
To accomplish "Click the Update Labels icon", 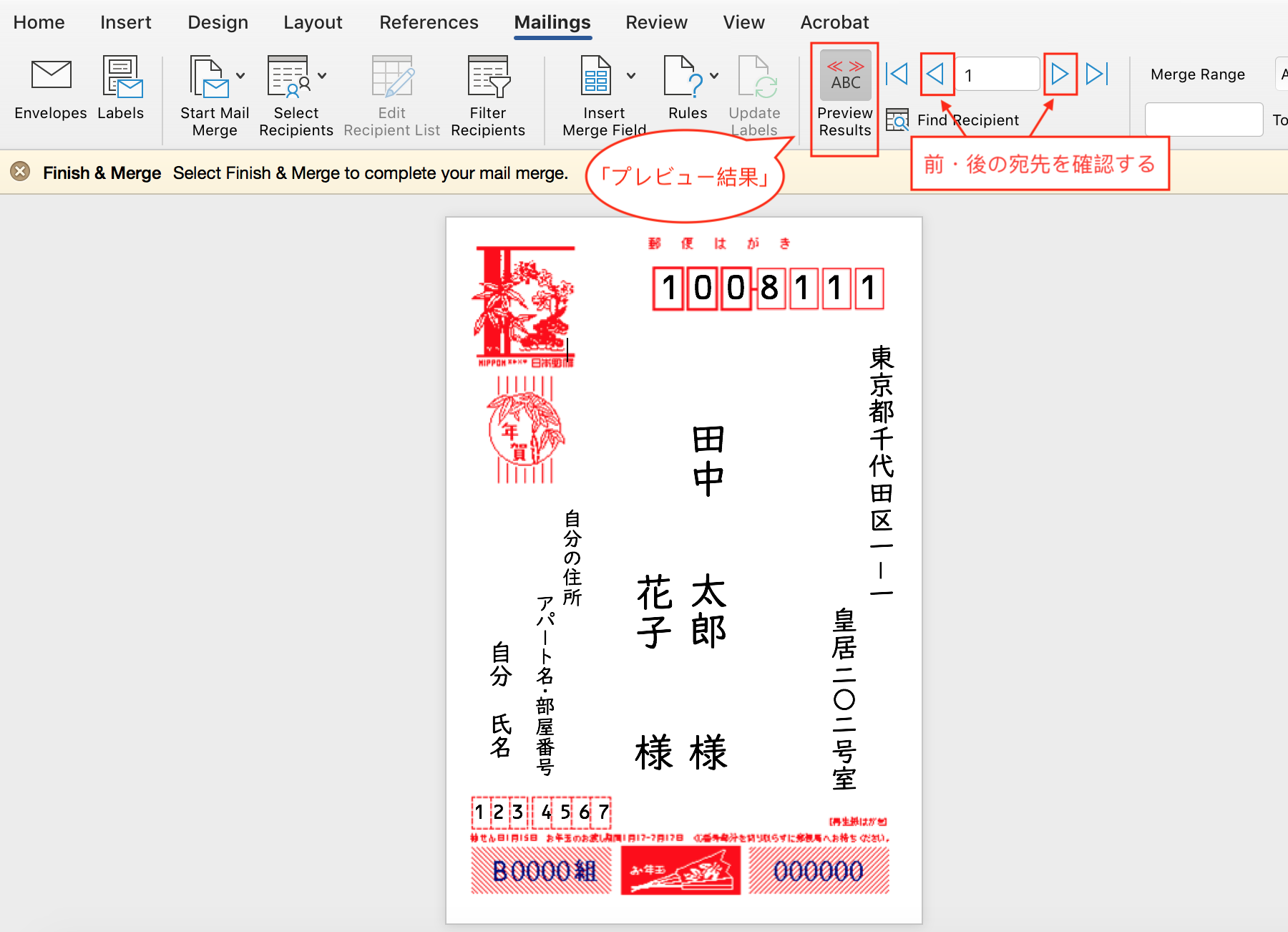I will coord(756,76).
